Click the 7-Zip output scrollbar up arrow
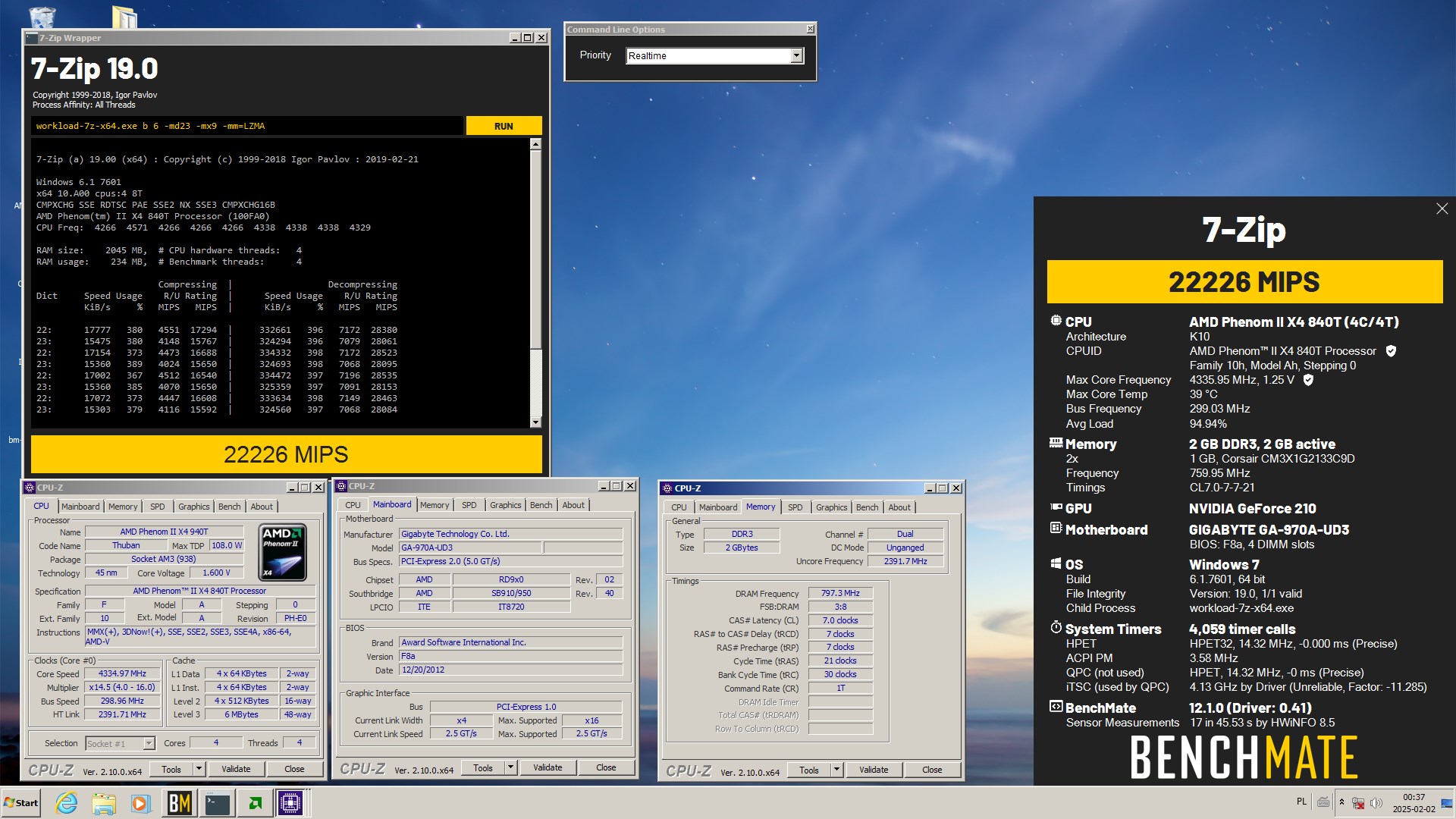Screen dimensions: 1456x819 click(535, 144)
